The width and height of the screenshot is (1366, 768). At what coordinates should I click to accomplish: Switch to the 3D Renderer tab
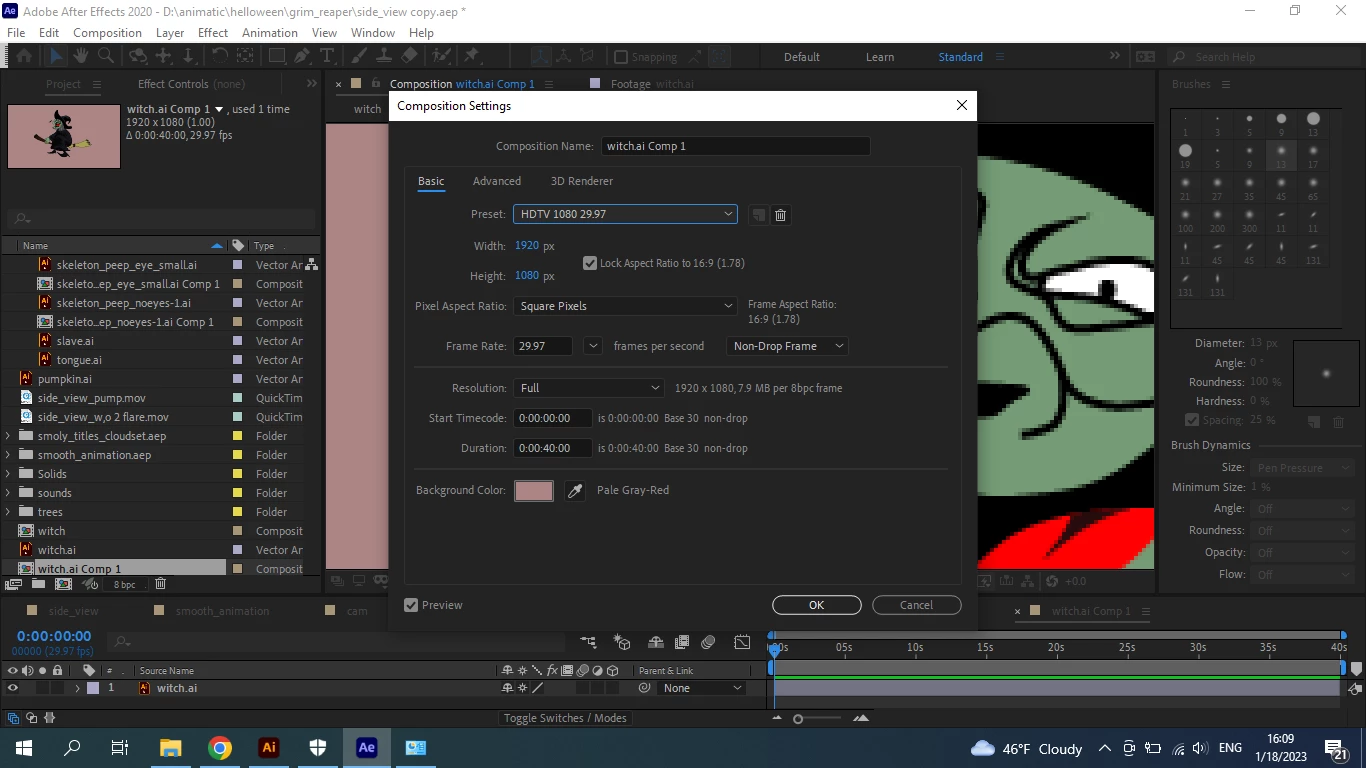582,181
